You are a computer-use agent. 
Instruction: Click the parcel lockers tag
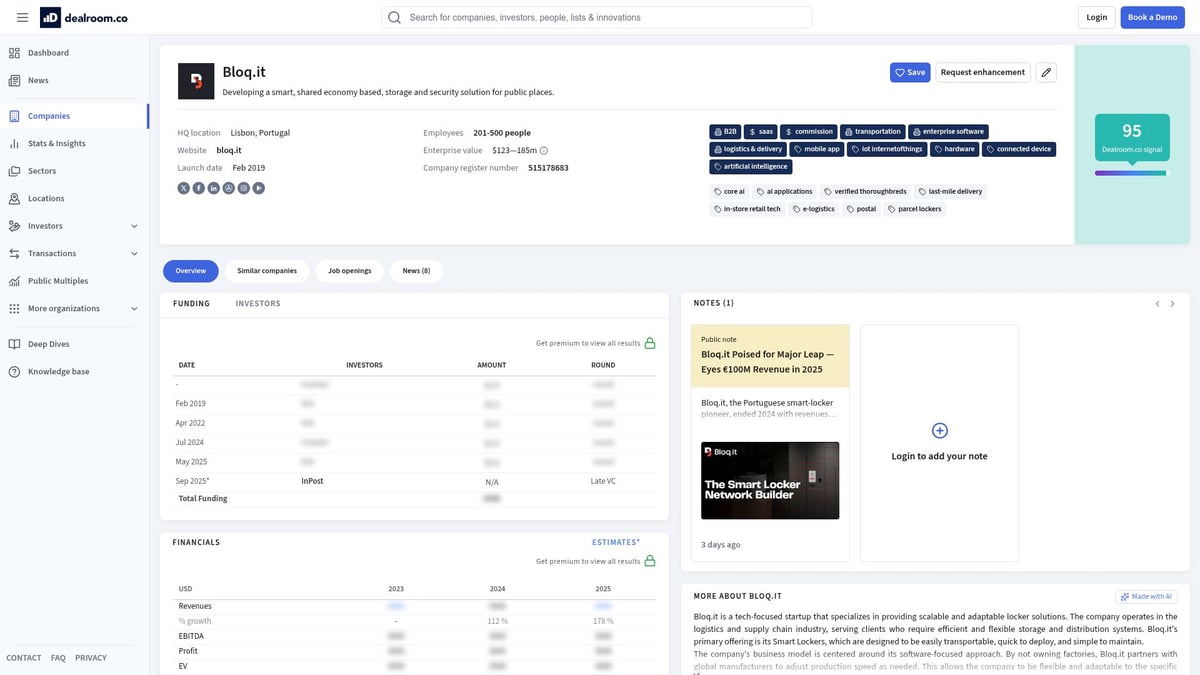click(915, 209)
